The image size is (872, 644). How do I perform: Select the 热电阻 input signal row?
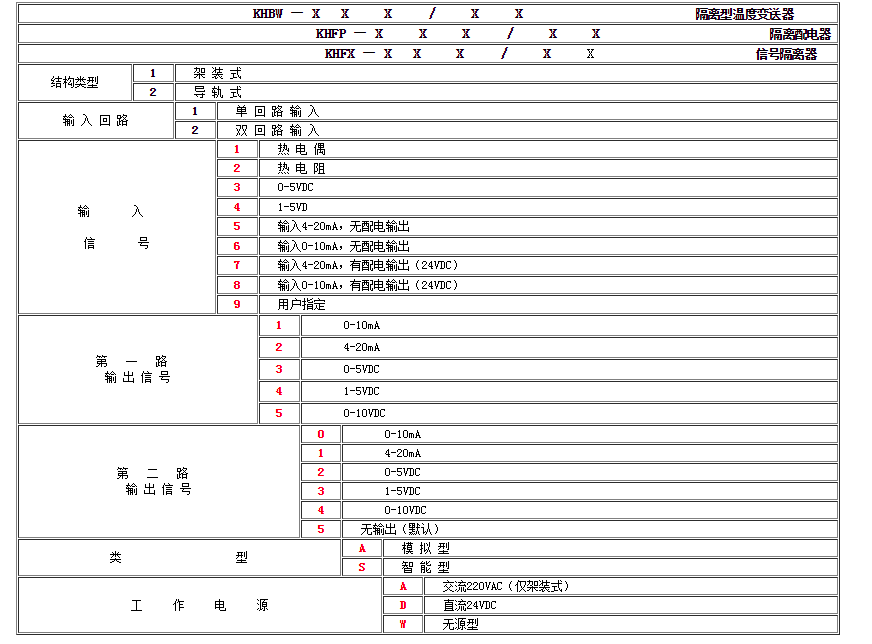click(301, 168)
